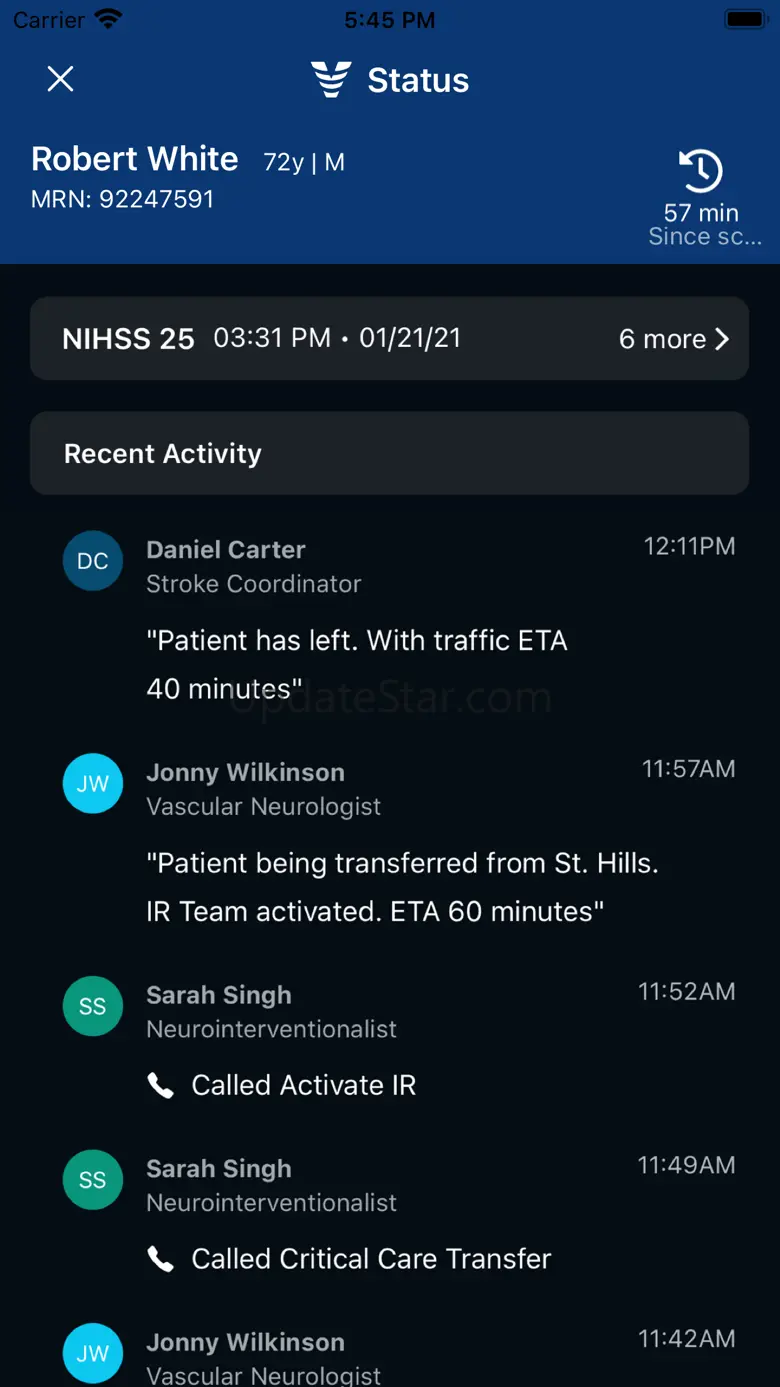Tap the 57 min since scan label
The width and height of the screenshot is (780, 1387).
[x=702, y=224]
